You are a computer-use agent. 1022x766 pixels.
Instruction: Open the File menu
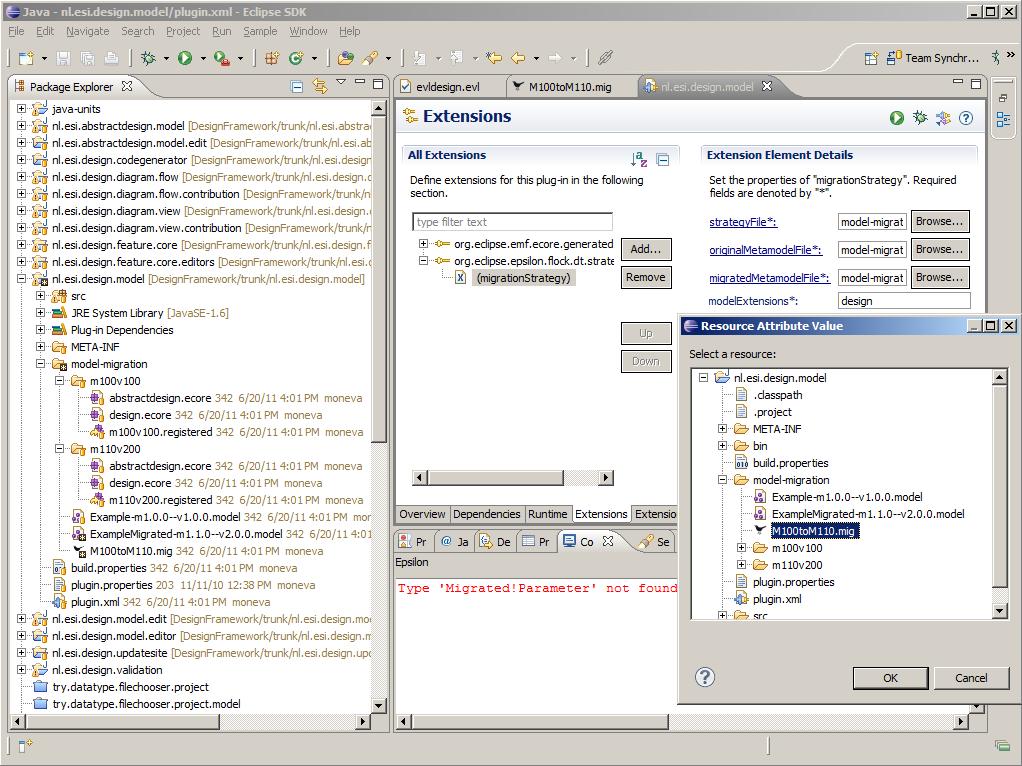click(16, 31)
